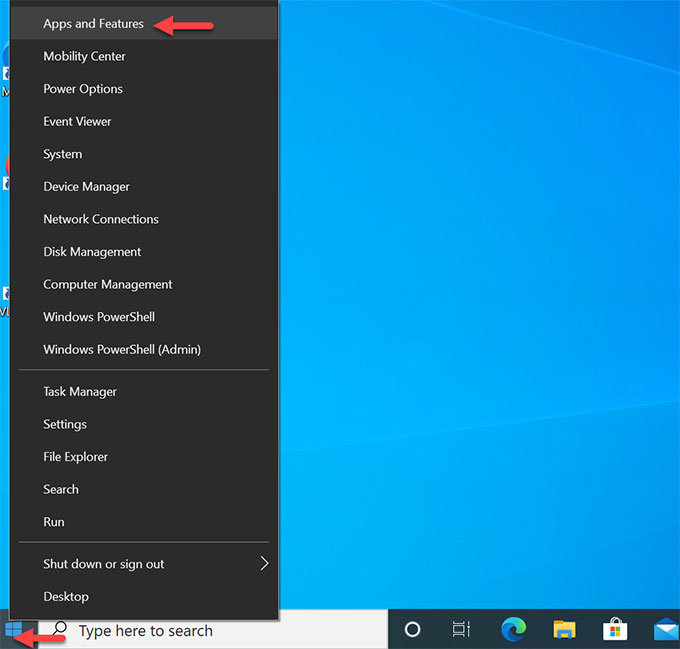
Task: Choose the Search menu entry
Action: (x=144, y=489)
